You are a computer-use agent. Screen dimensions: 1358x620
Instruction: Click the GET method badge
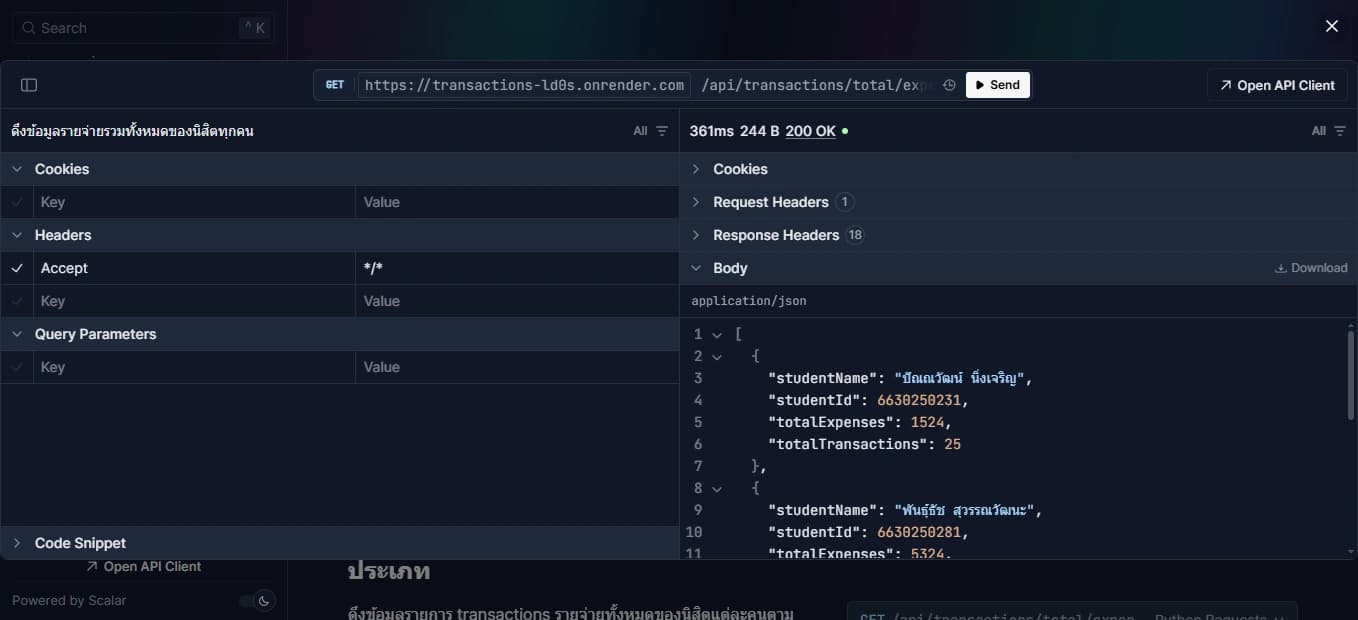pos(334,85)
